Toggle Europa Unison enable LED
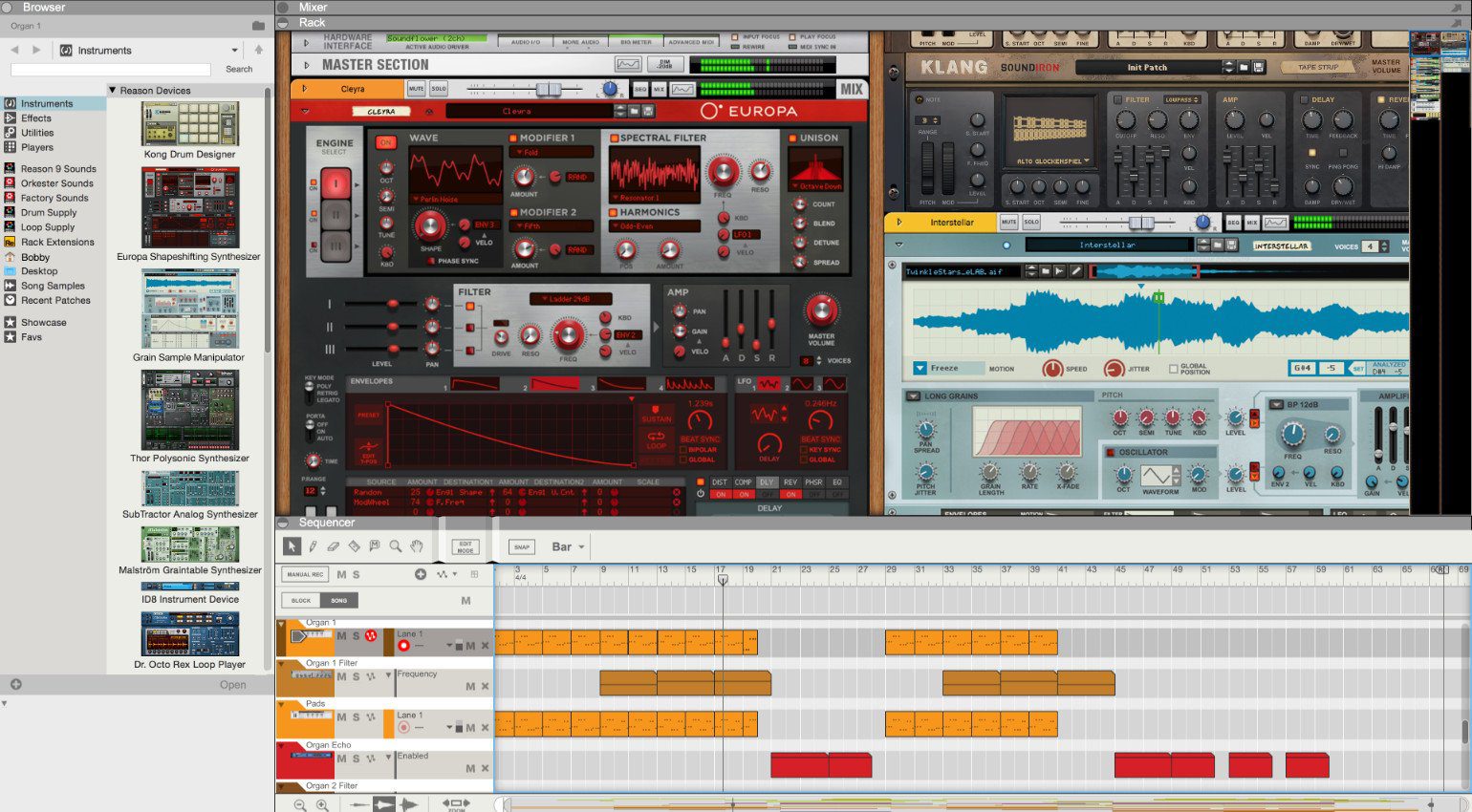This screenshot has height=812, width=1472. [793, 139]
